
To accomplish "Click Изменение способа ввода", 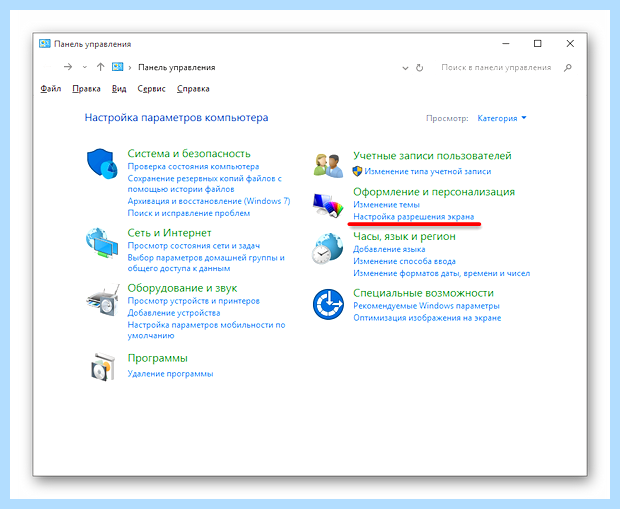I will [404, 261].
